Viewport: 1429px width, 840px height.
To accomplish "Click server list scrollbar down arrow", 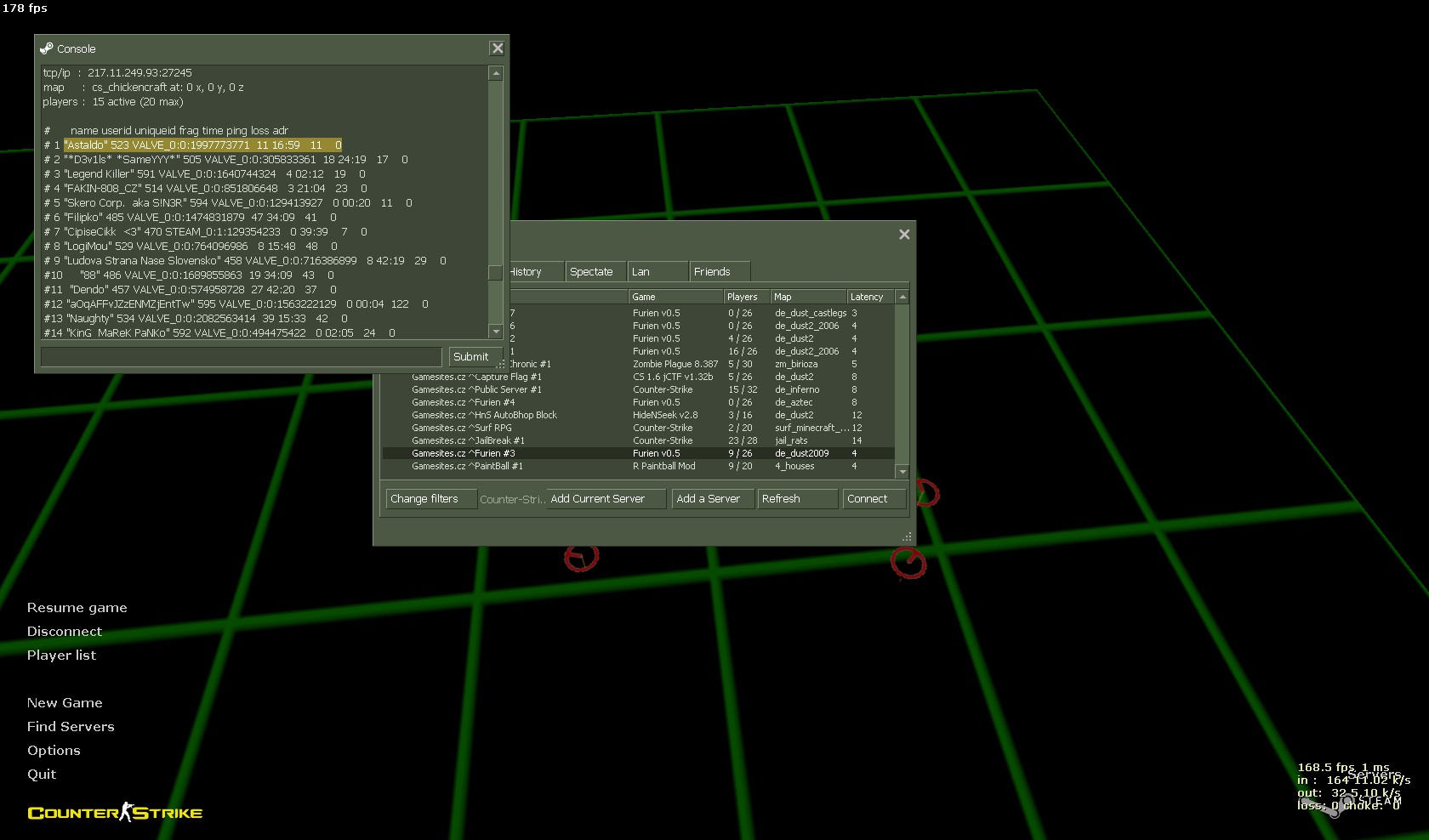I will click(x=902, y=472).
